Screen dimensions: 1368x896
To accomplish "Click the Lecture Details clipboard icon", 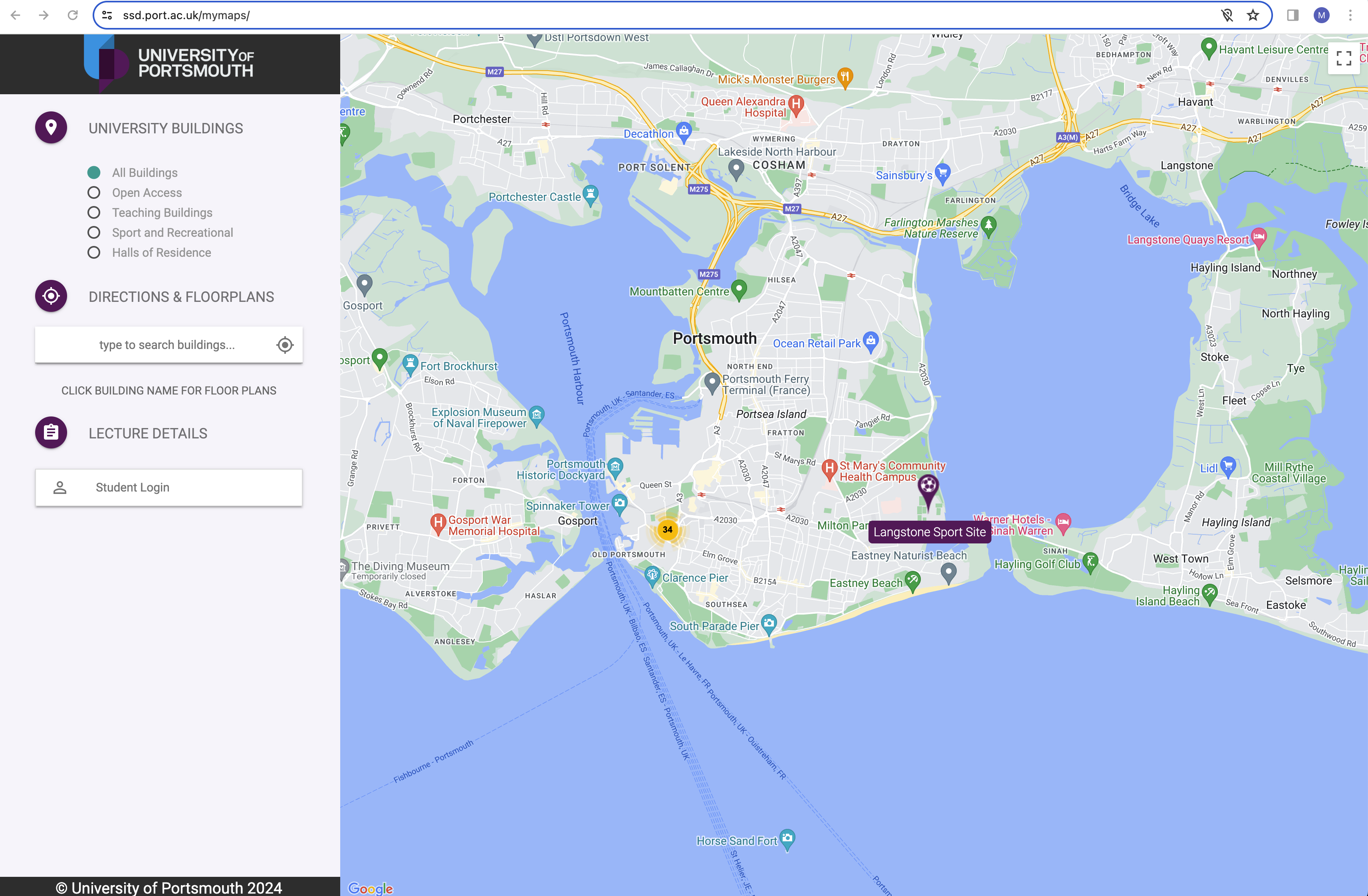I will click(x=51, y=432).
